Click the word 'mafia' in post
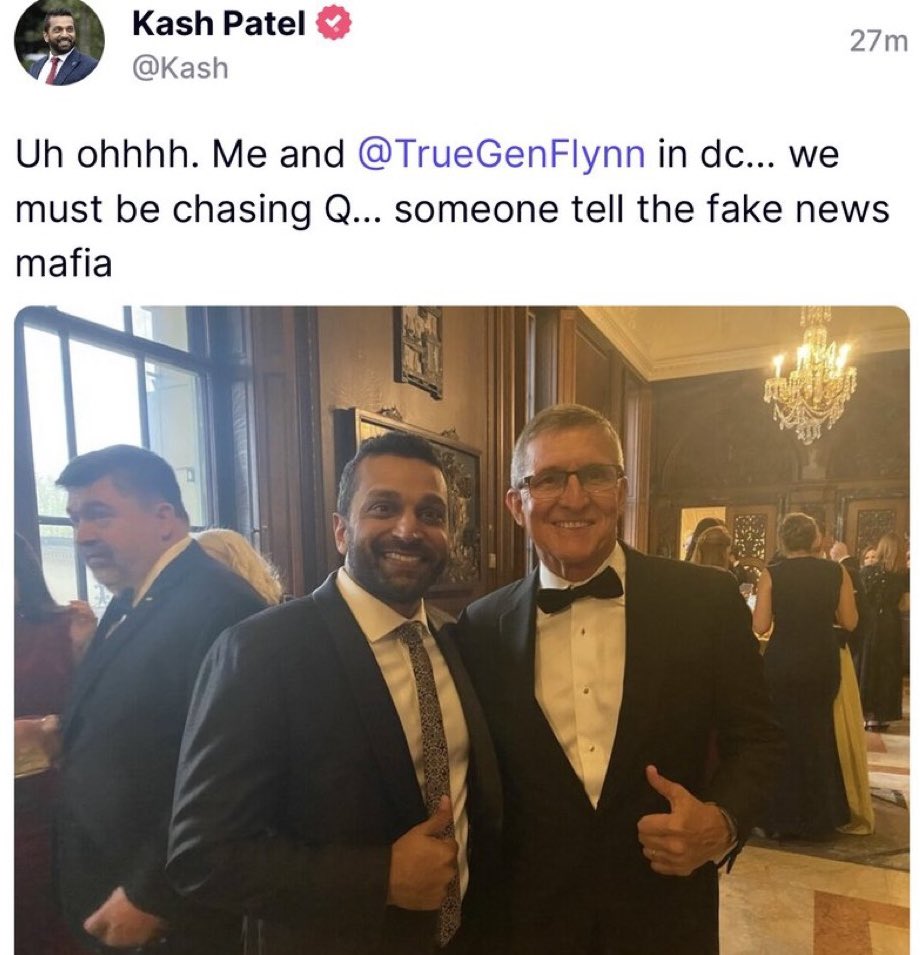920x955 pixels. click(x=64, y=264)
